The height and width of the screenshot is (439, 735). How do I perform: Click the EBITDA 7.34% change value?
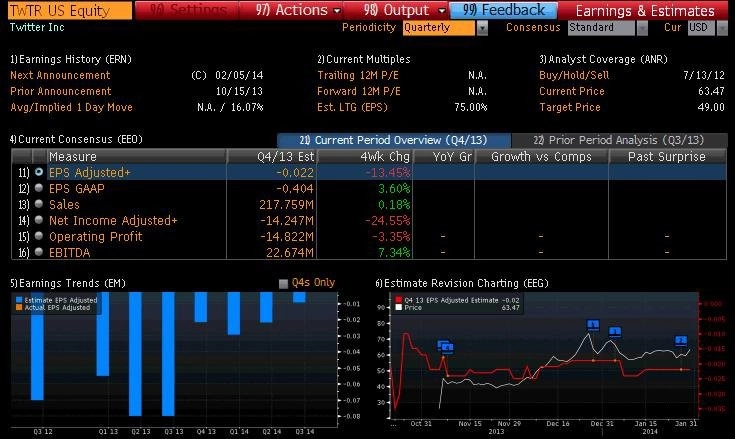pyautogui.click(x=394, y=252)
